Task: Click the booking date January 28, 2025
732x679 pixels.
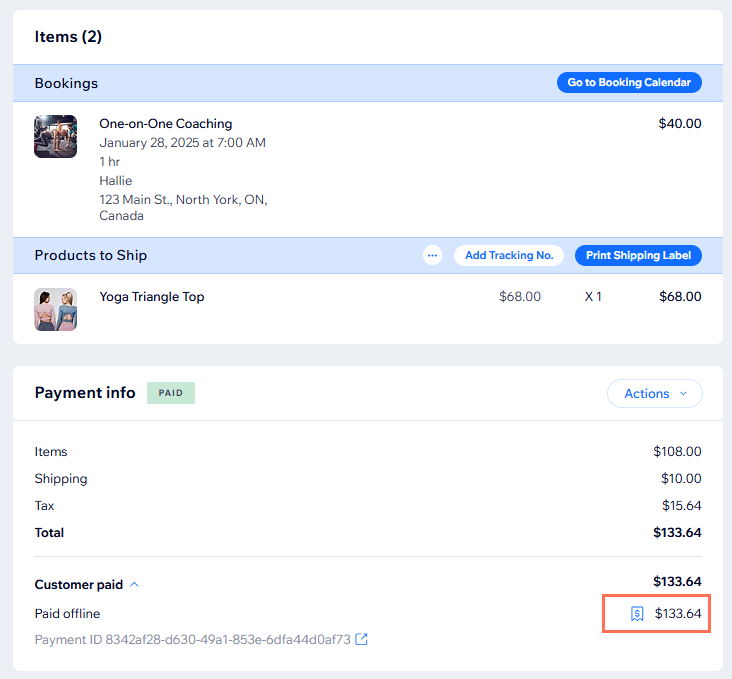Action: (182, 143)
